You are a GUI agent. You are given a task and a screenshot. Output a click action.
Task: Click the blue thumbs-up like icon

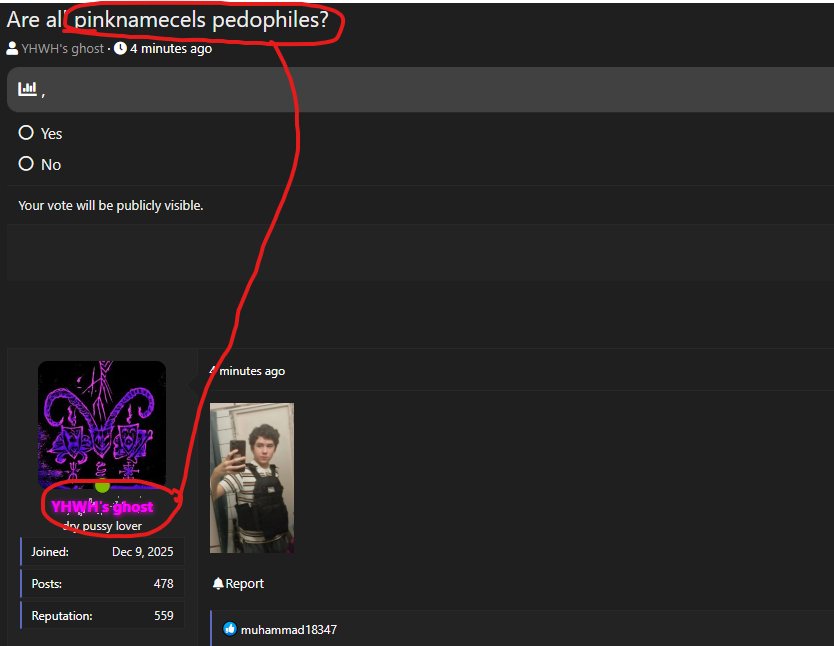tap(230, 629)
